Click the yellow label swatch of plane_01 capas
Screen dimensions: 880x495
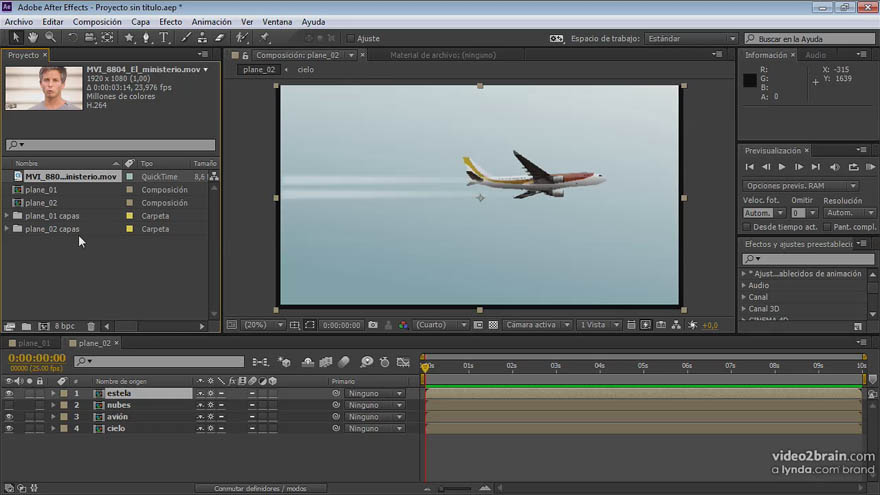coord(130,216)
